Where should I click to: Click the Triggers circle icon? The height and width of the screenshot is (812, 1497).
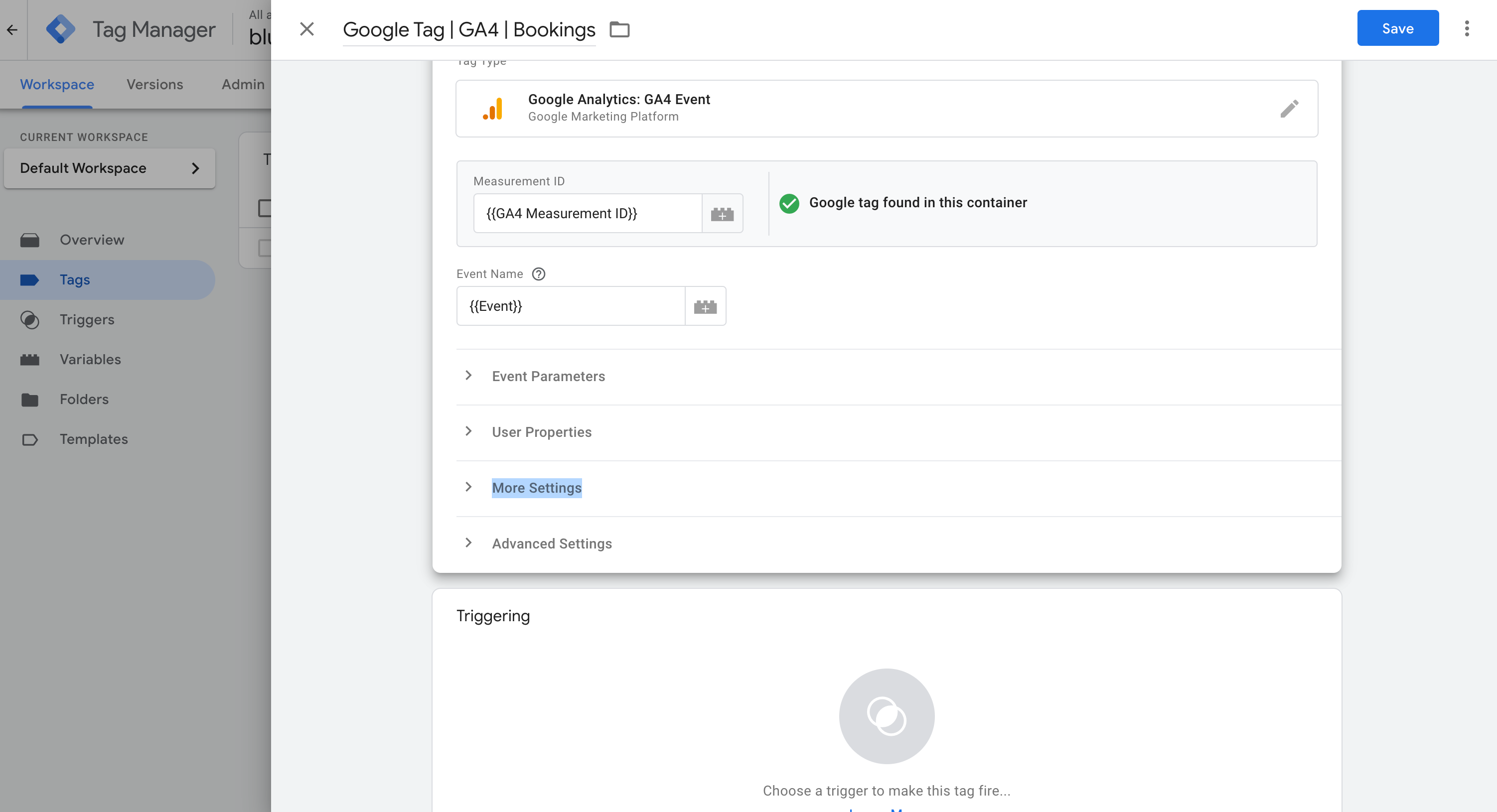[29, 320]
